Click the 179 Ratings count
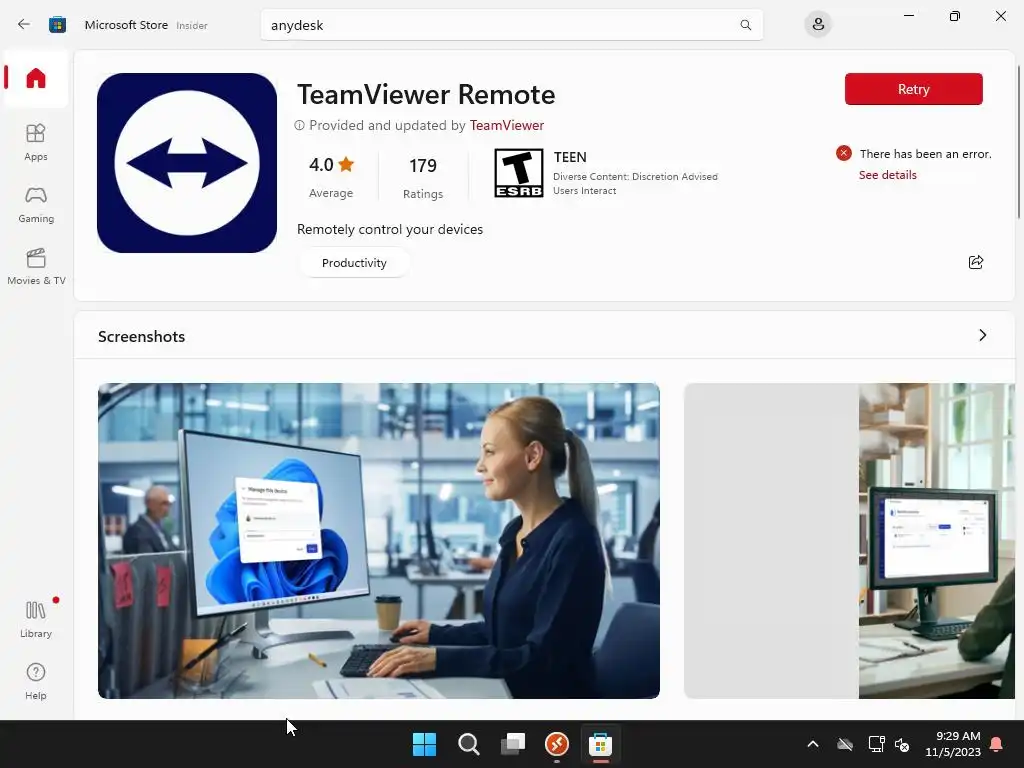Viewport: 1024px width, 768px height. pos(423,178)
